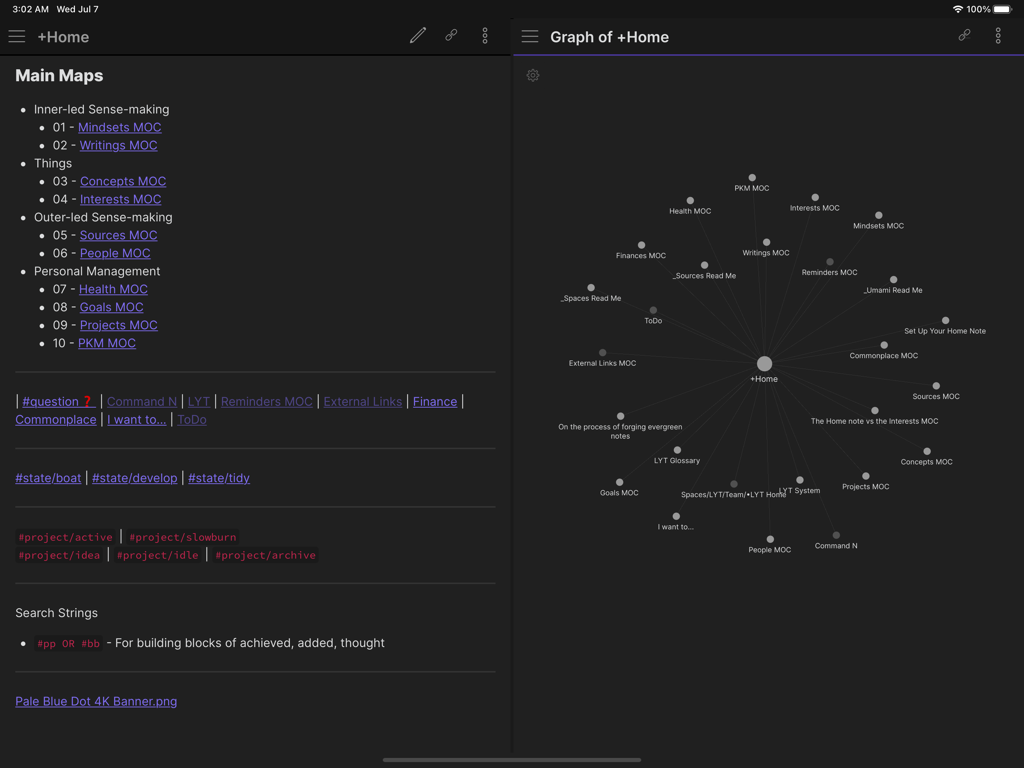The image size is (1024, 768).
Task: Select the +Home node in the graph
Action: click(764, 364)
